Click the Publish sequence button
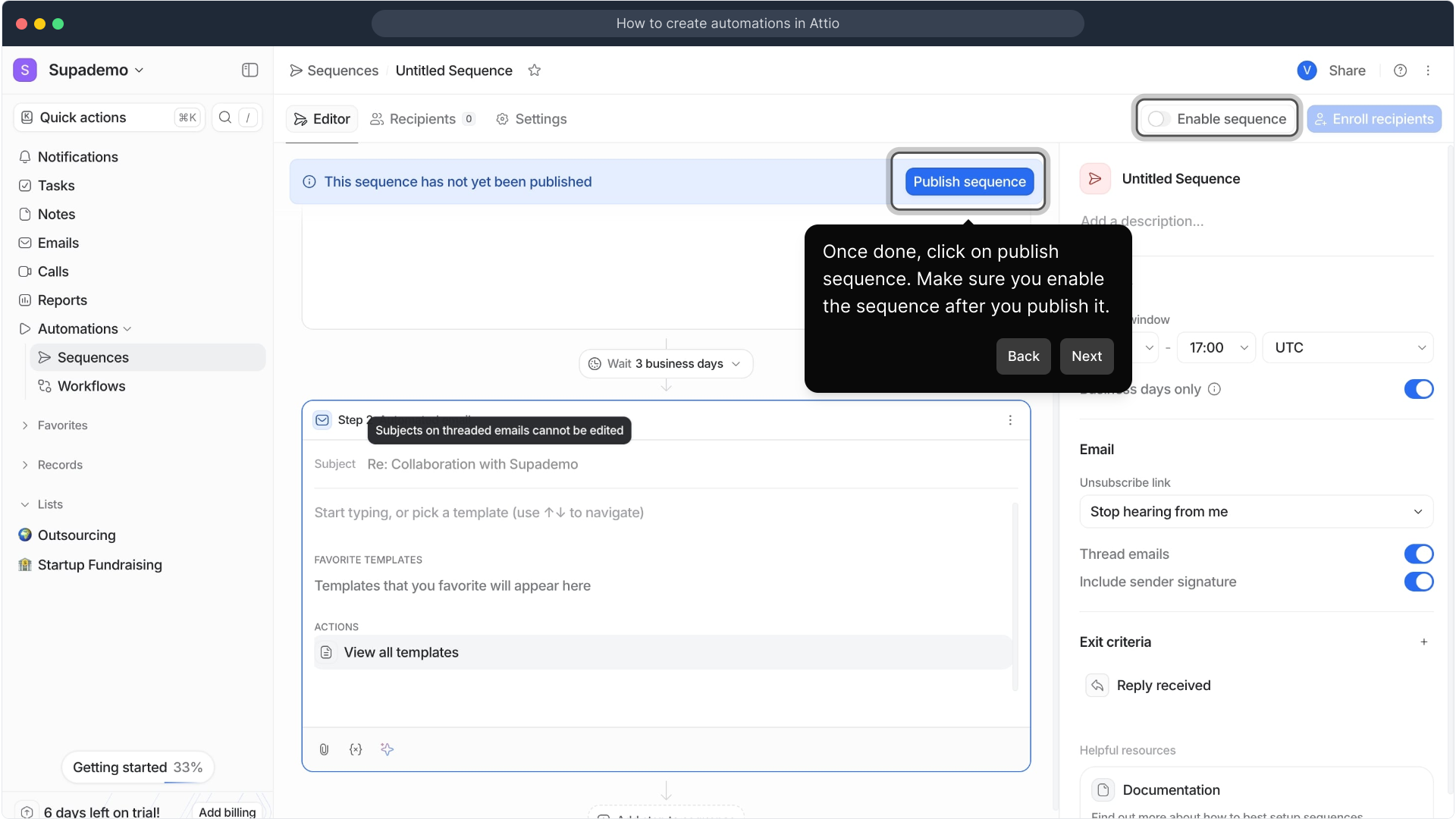1456x819 pixels. 969,182
